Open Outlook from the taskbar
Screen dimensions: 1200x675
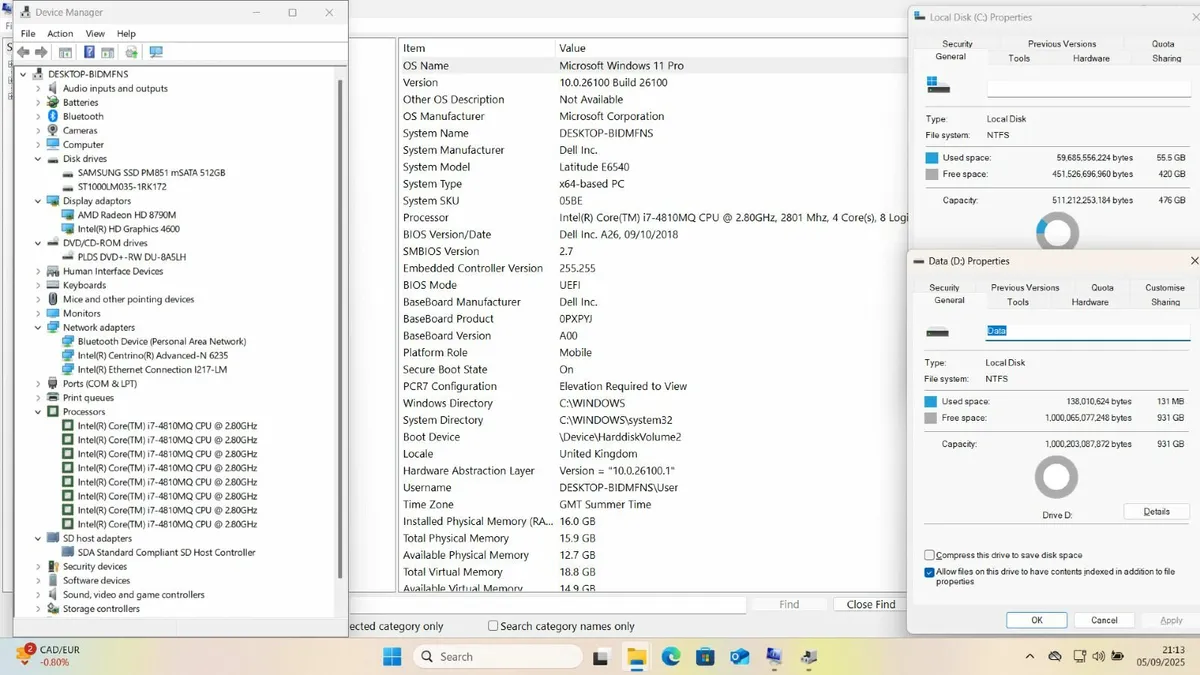click(740, 657)
